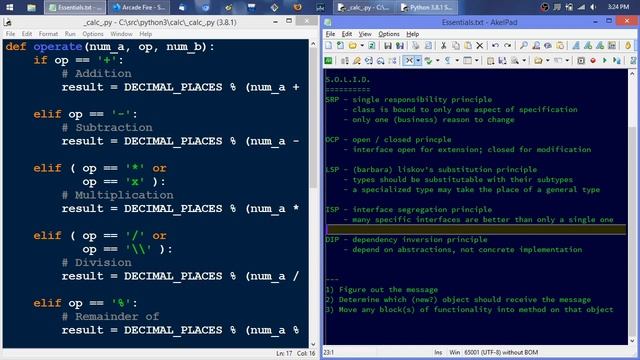Open the Run menu in IDLE window
The image size is (640, 360).
[70, 34]
